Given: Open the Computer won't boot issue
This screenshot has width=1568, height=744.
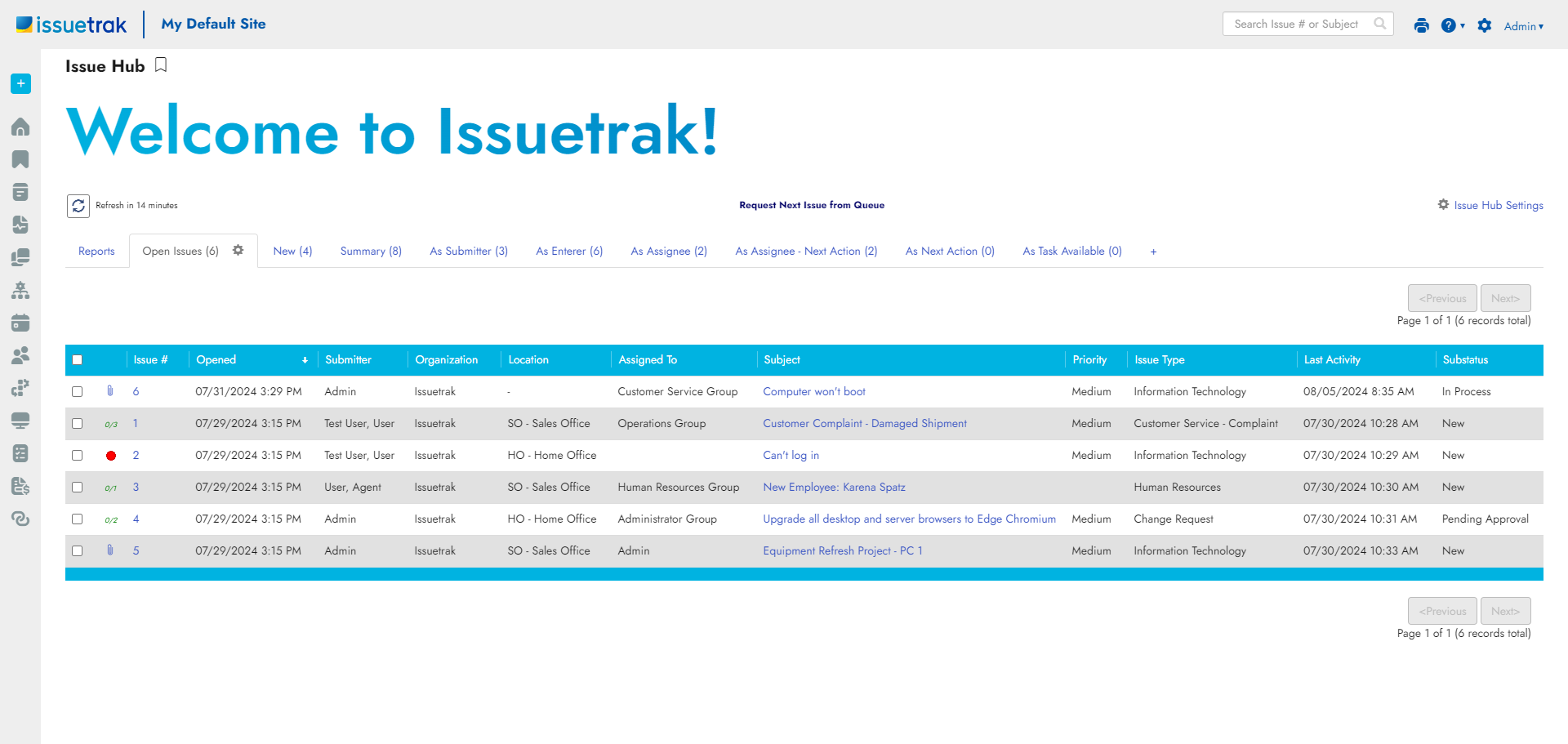Looking at the screenshot, I should pyautogui.click(x=814, y=392).
